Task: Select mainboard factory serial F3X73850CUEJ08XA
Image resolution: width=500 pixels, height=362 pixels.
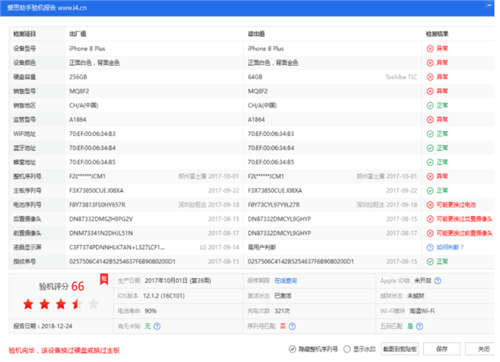Action: [x=96, y=191]
